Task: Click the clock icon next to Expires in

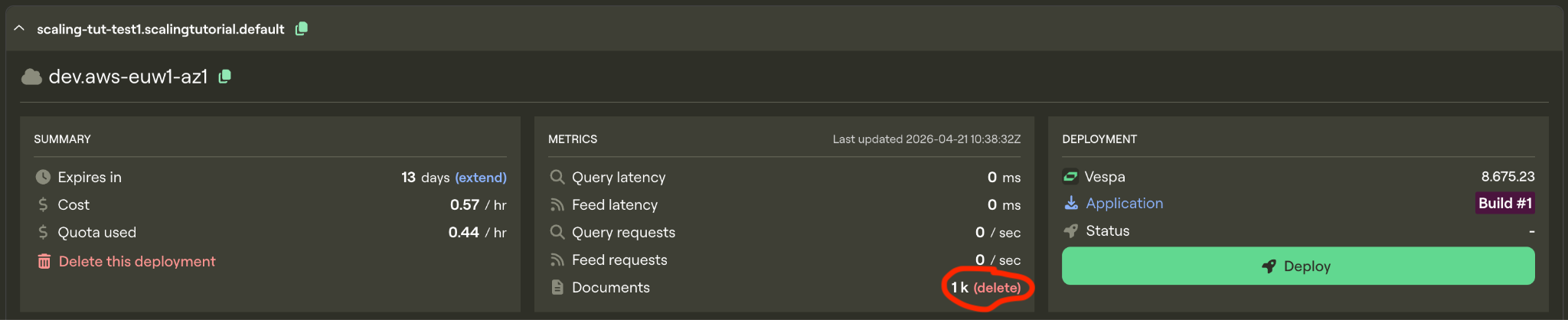Action: [43, 178]
